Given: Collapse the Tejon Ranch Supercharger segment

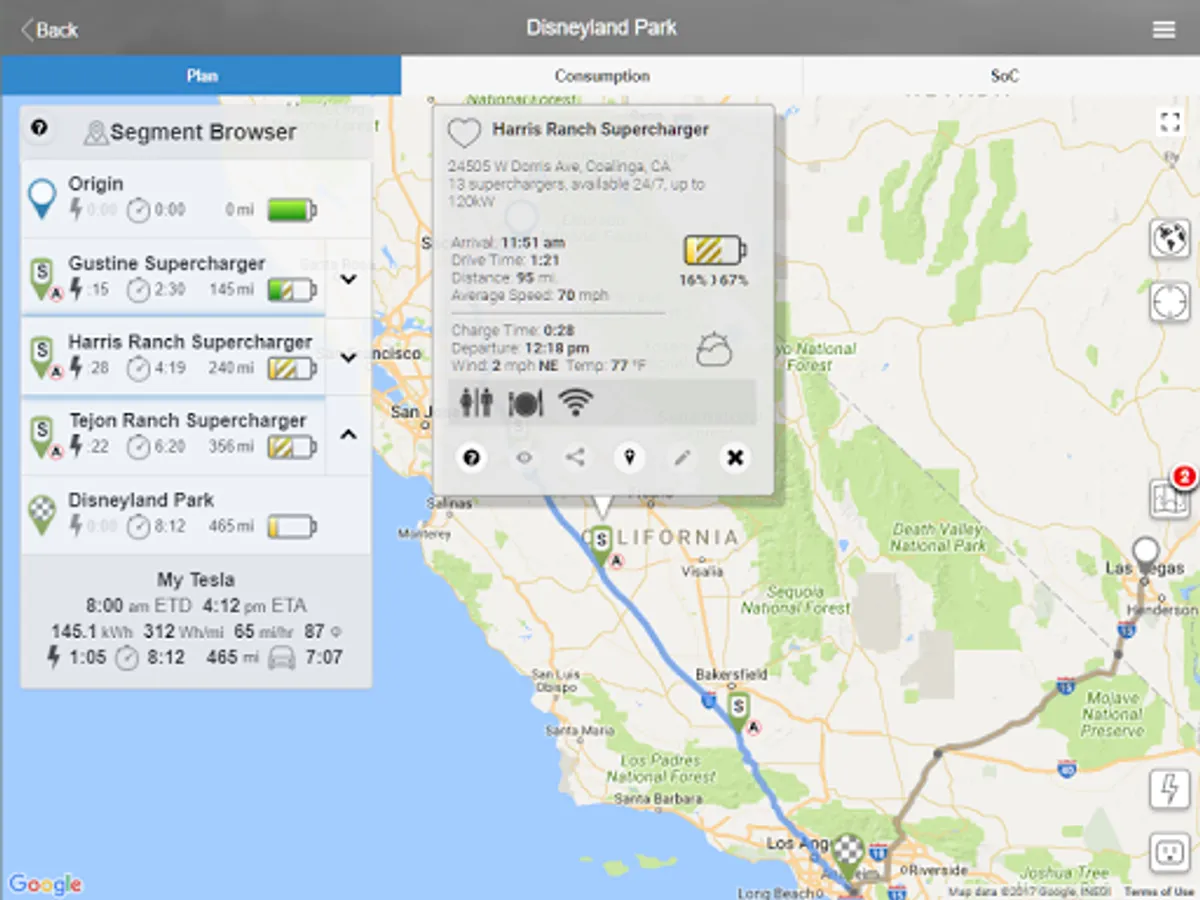Looking at the screenshot, I should coord(348,435).
